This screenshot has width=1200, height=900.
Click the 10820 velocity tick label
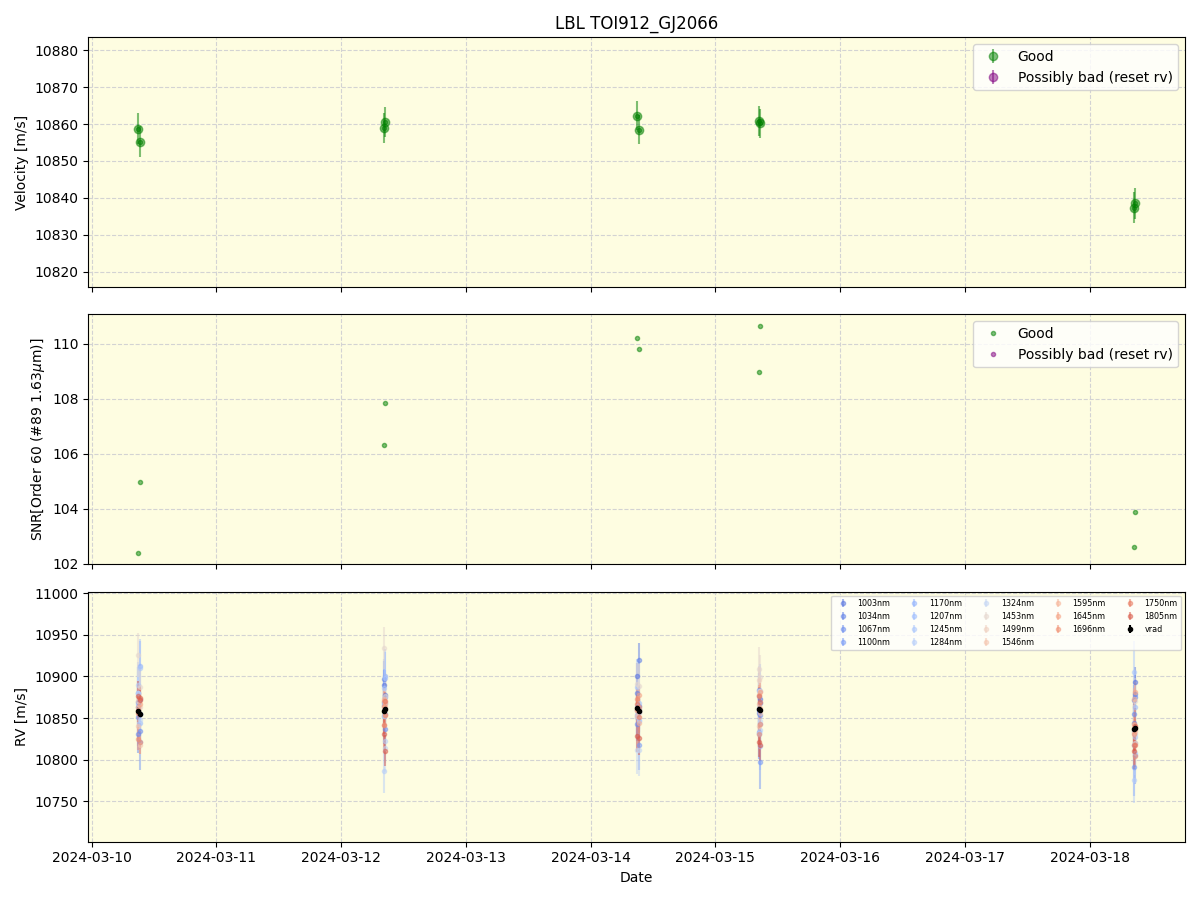point(58,273)
